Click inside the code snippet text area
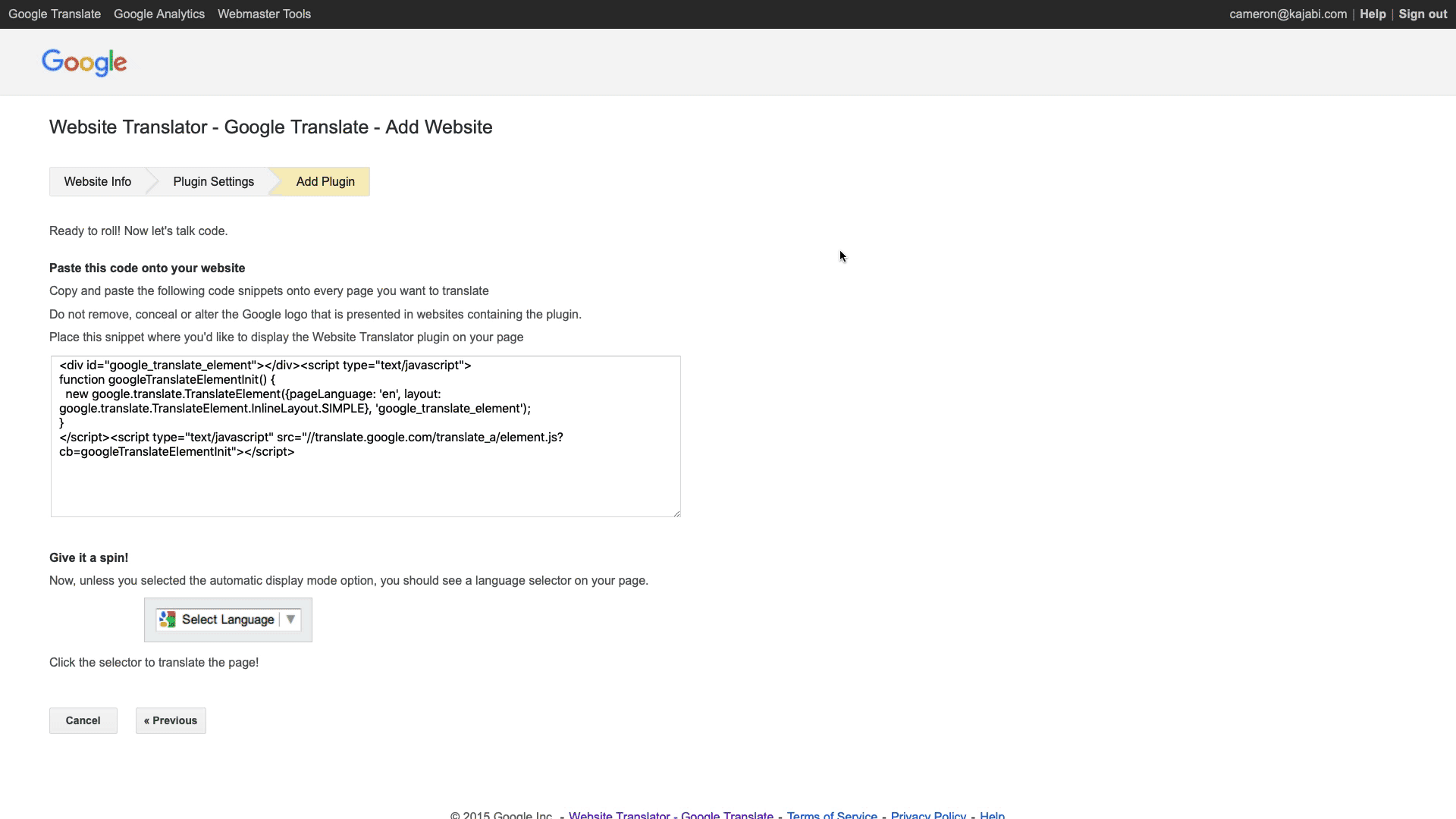The width and height of the screenshot is (1456, 819). coord(364,478)
